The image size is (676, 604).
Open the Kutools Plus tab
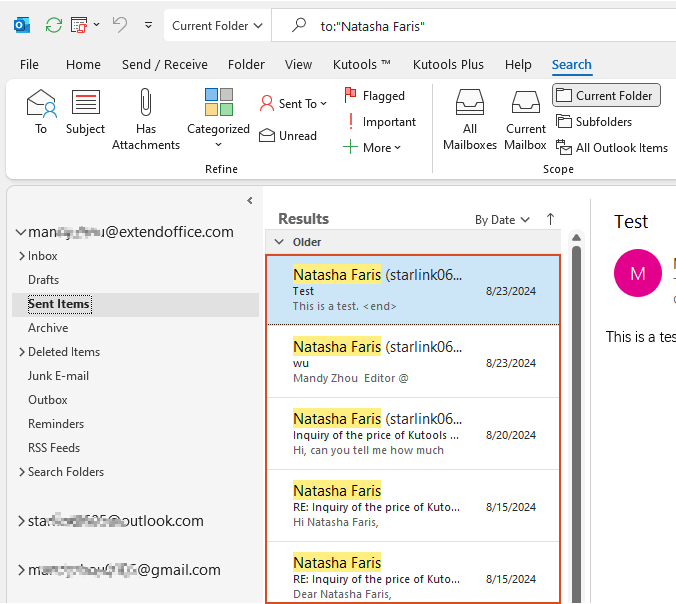(448, 65)
